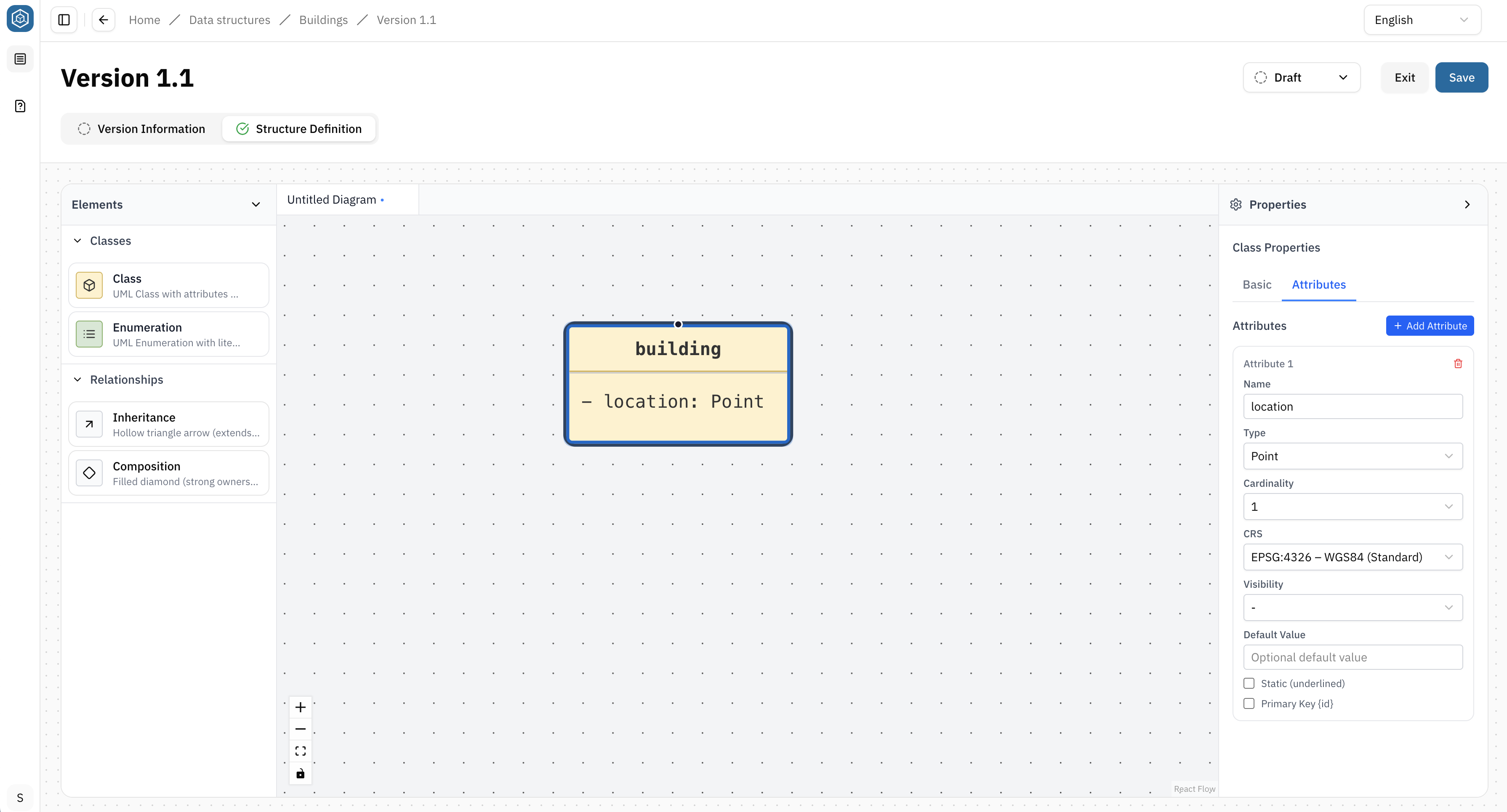This screenshot has width=1507, height=812.
Task: Click the Class element card
Action: tap(168, 285)
